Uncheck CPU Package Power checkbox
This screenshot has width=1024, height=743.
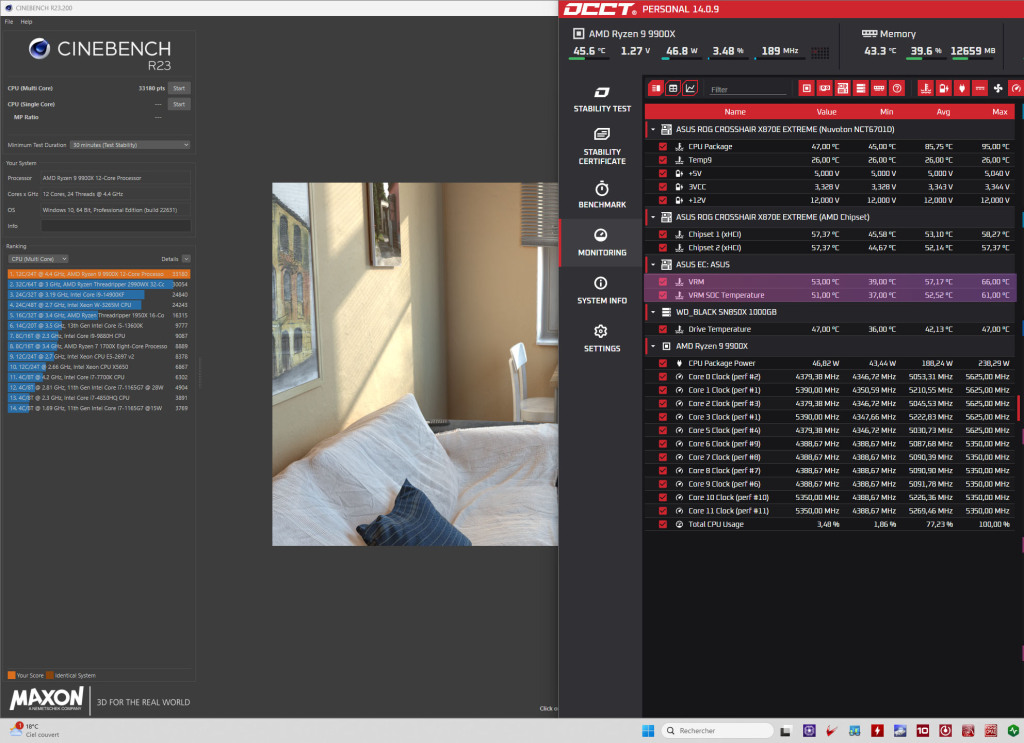663,363
